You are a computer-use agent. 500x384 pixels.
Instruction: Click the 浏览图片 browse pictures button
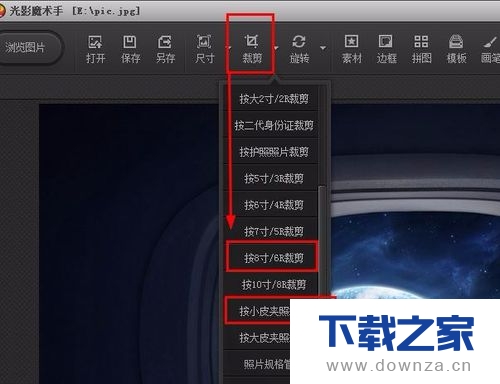coord(29,47)
